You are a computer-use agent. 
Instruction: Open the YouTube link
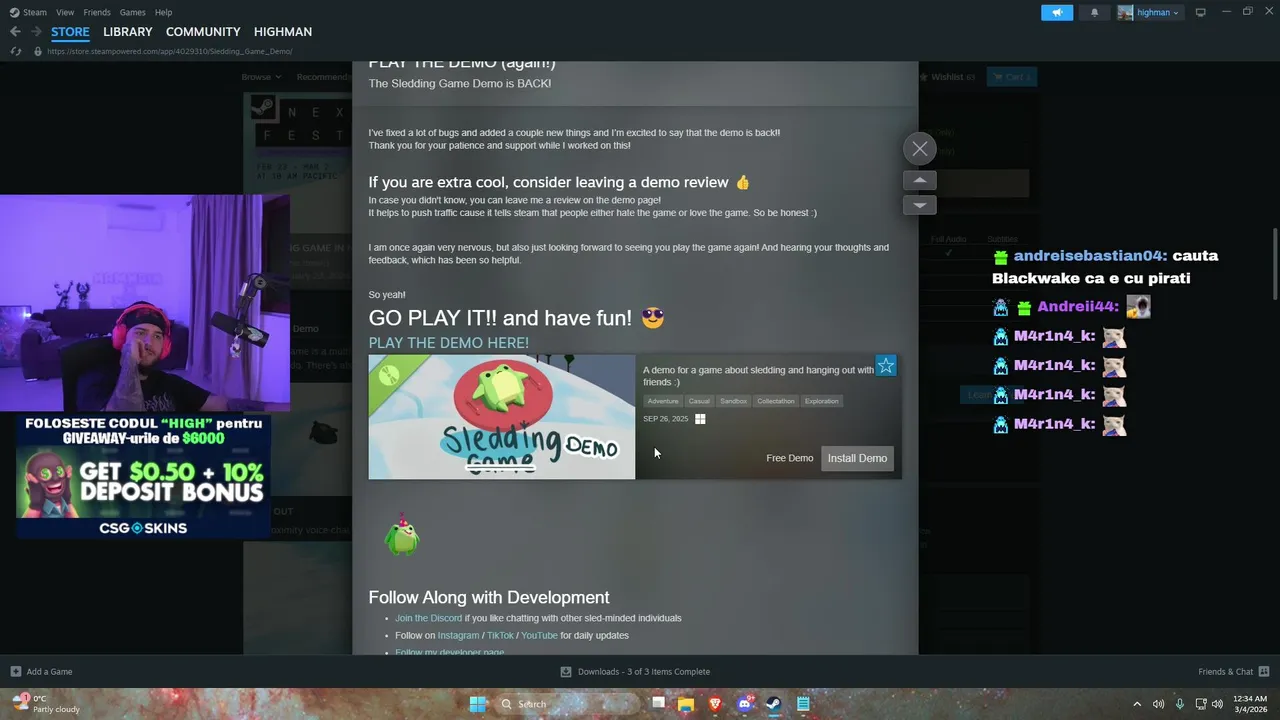tap(539, 636)
